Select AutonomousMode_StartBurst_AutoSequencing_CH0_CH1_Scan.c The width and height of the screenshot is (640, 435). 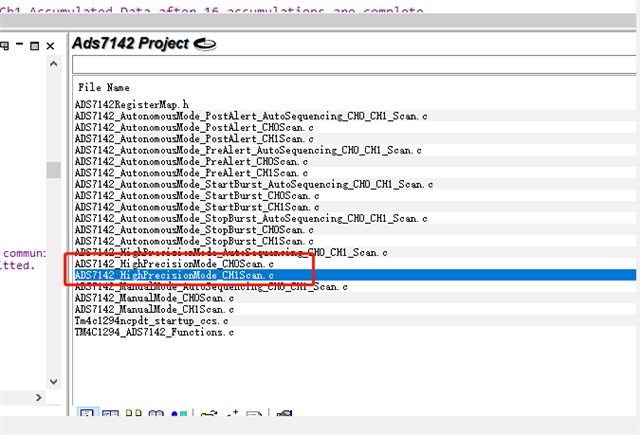(254, 184)
